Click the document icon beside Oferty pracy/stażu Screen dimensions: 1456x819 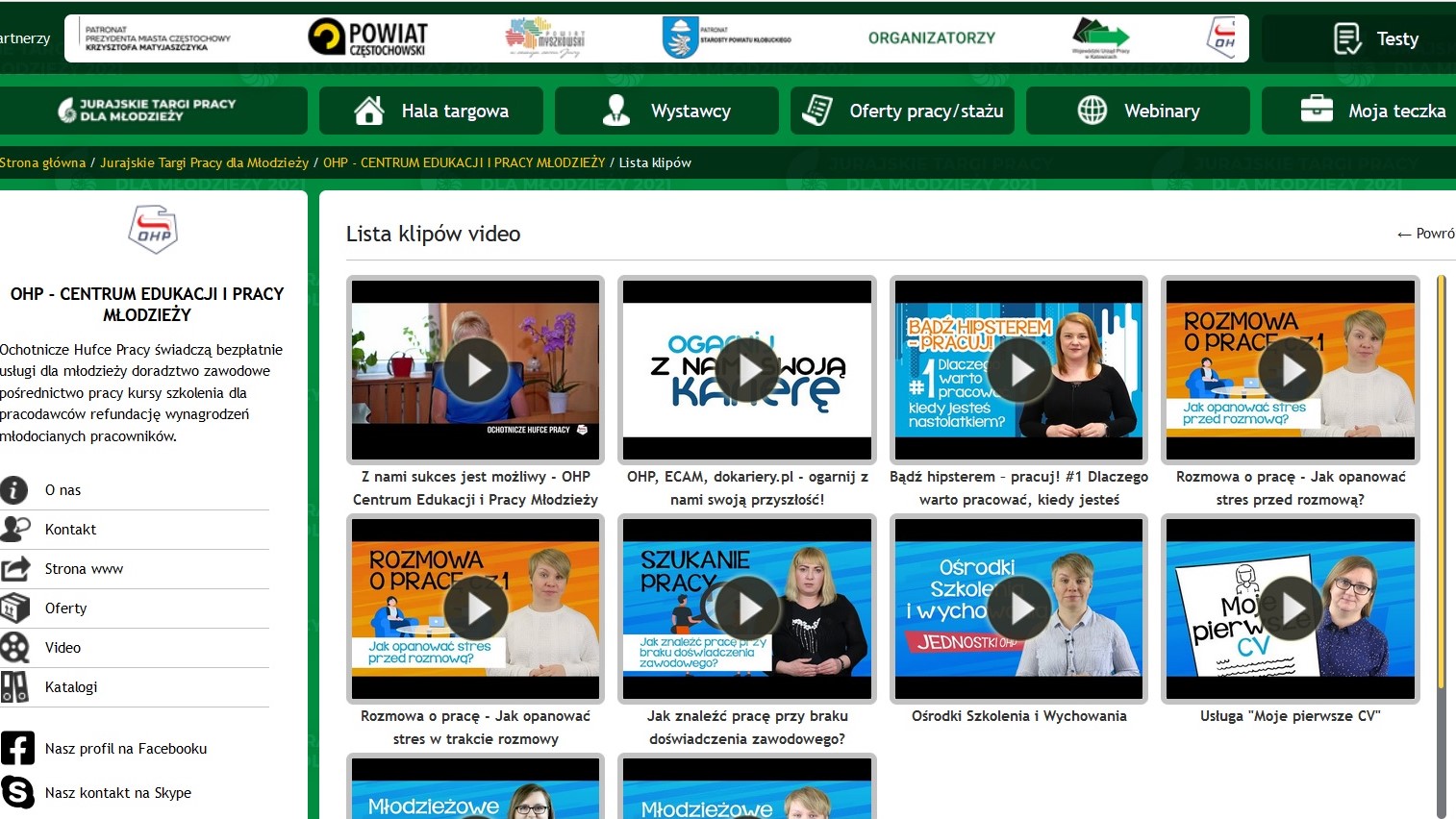pyautogui.click(x=817, y=111)
